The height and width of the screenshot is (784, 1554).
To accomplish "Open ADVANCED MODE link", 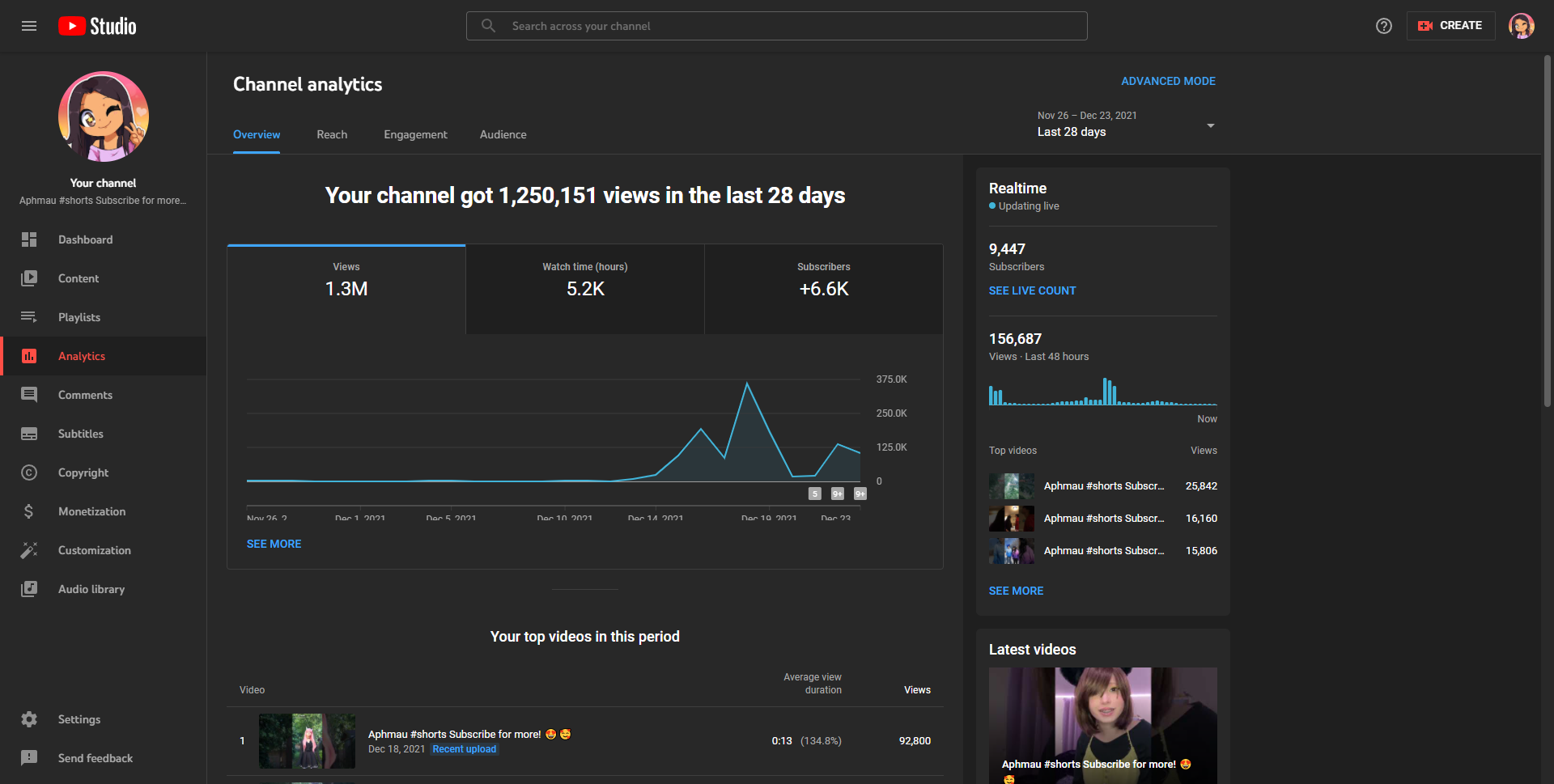I will [1168, 81].
